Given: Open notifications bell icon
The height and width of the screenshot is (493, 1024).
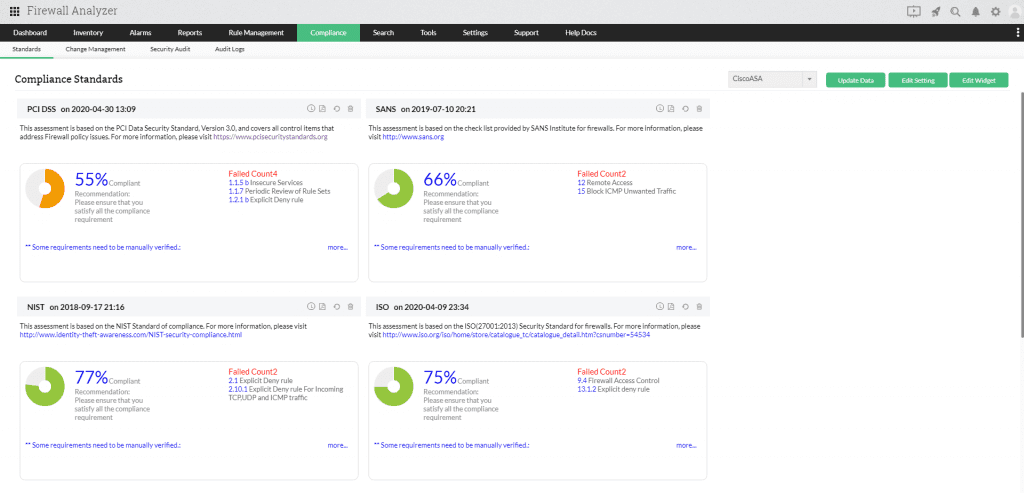Looking at the screenshot, I should pyautogui.click(x=975, y=11).
